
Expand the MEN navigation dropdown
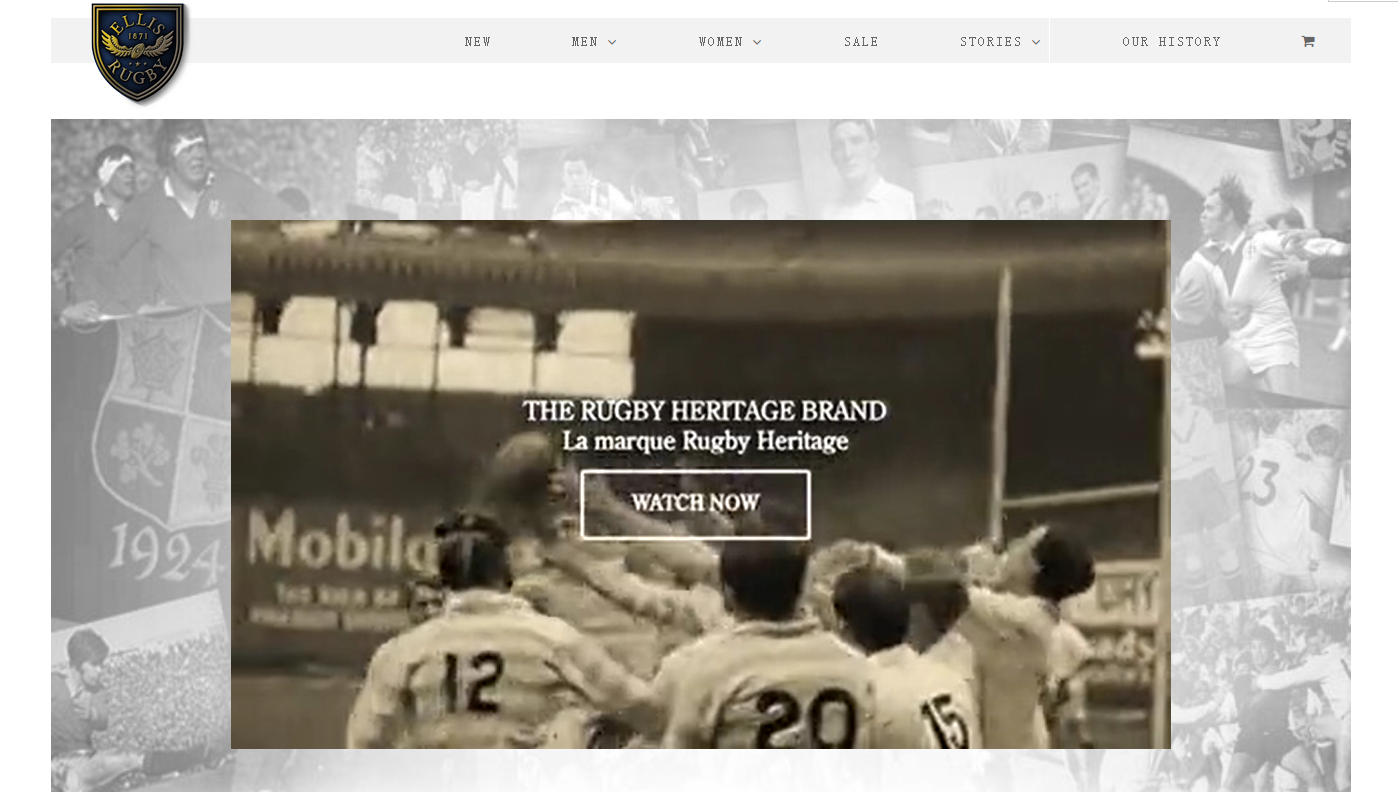coord(585,41)
